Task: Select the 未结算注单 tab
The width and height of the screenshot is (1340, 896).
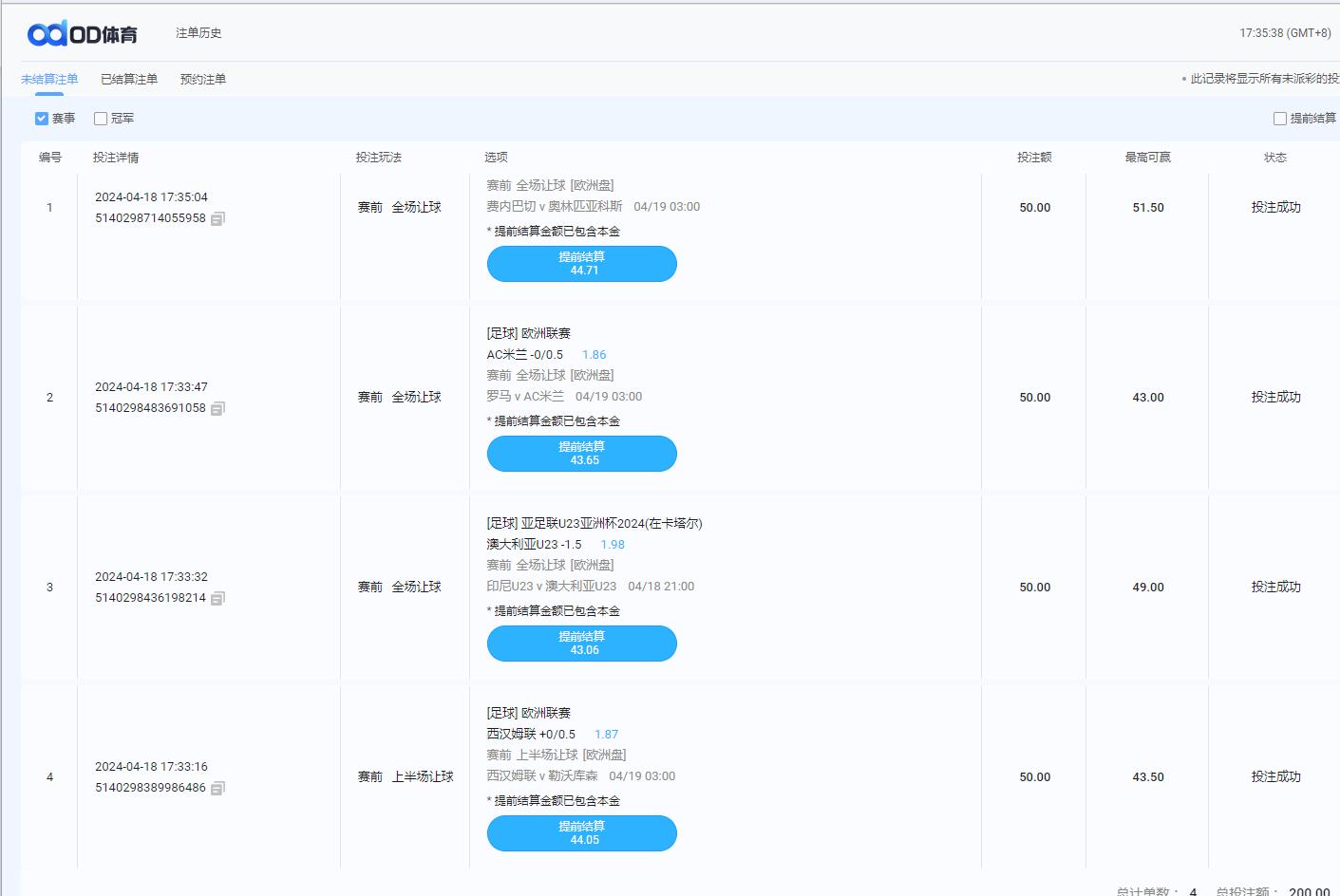Action: pyautogui.click(x=49, y=80)
